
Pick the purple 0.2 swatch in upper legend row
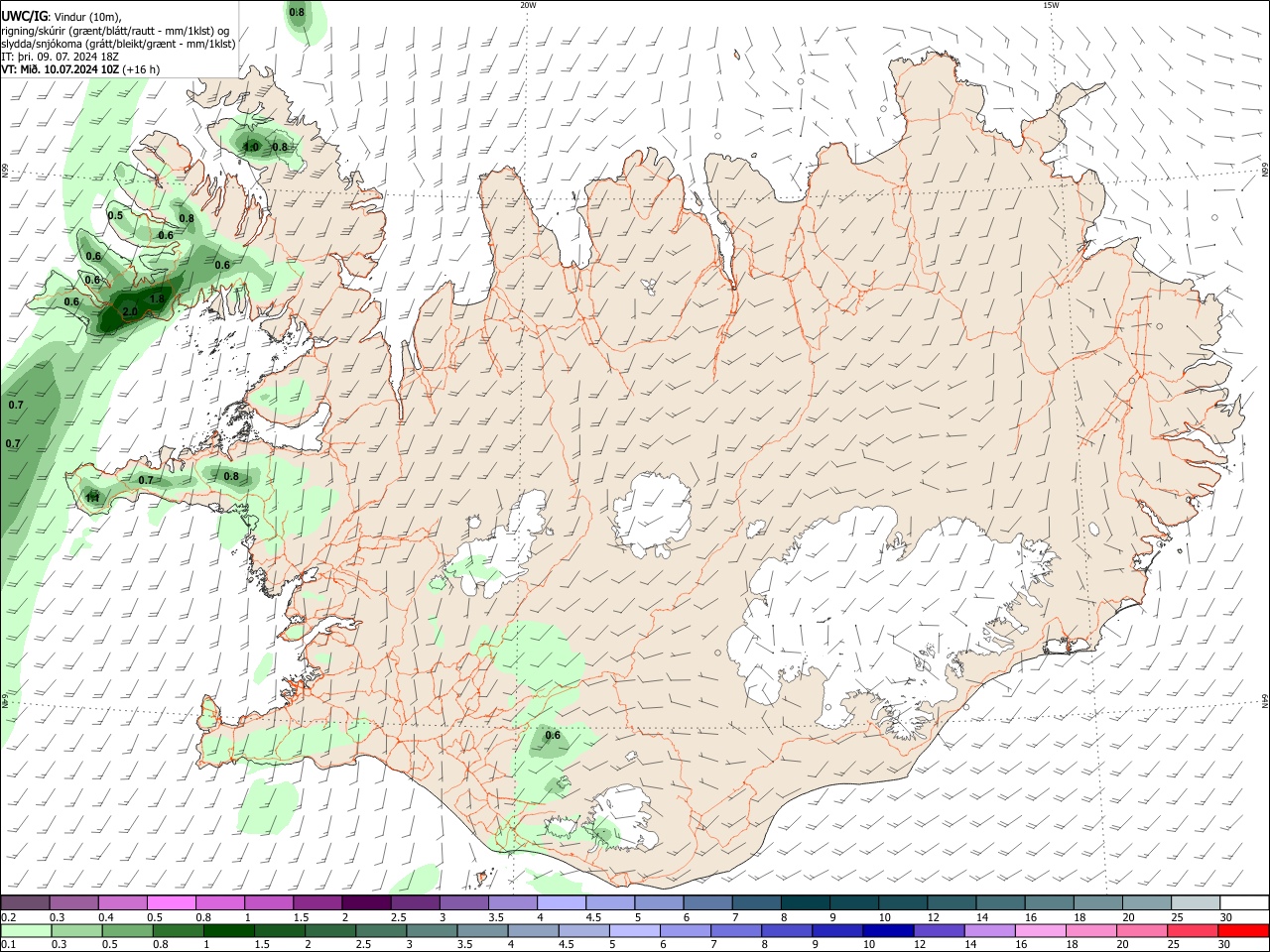pos(25,903)
